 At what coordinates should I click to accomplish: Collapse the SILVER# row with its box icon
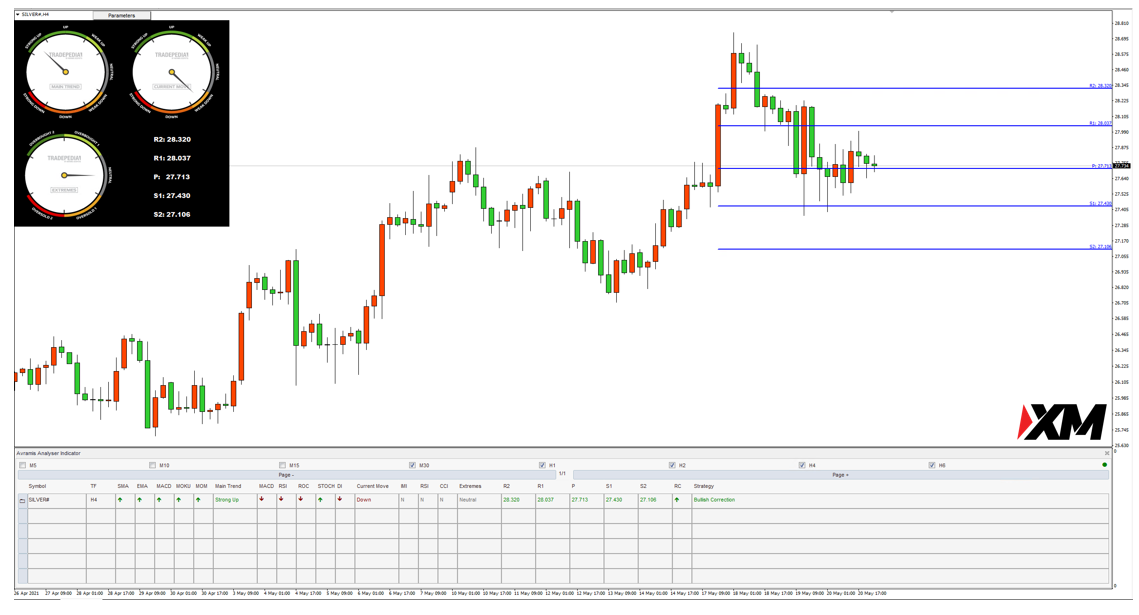[23, 500]
